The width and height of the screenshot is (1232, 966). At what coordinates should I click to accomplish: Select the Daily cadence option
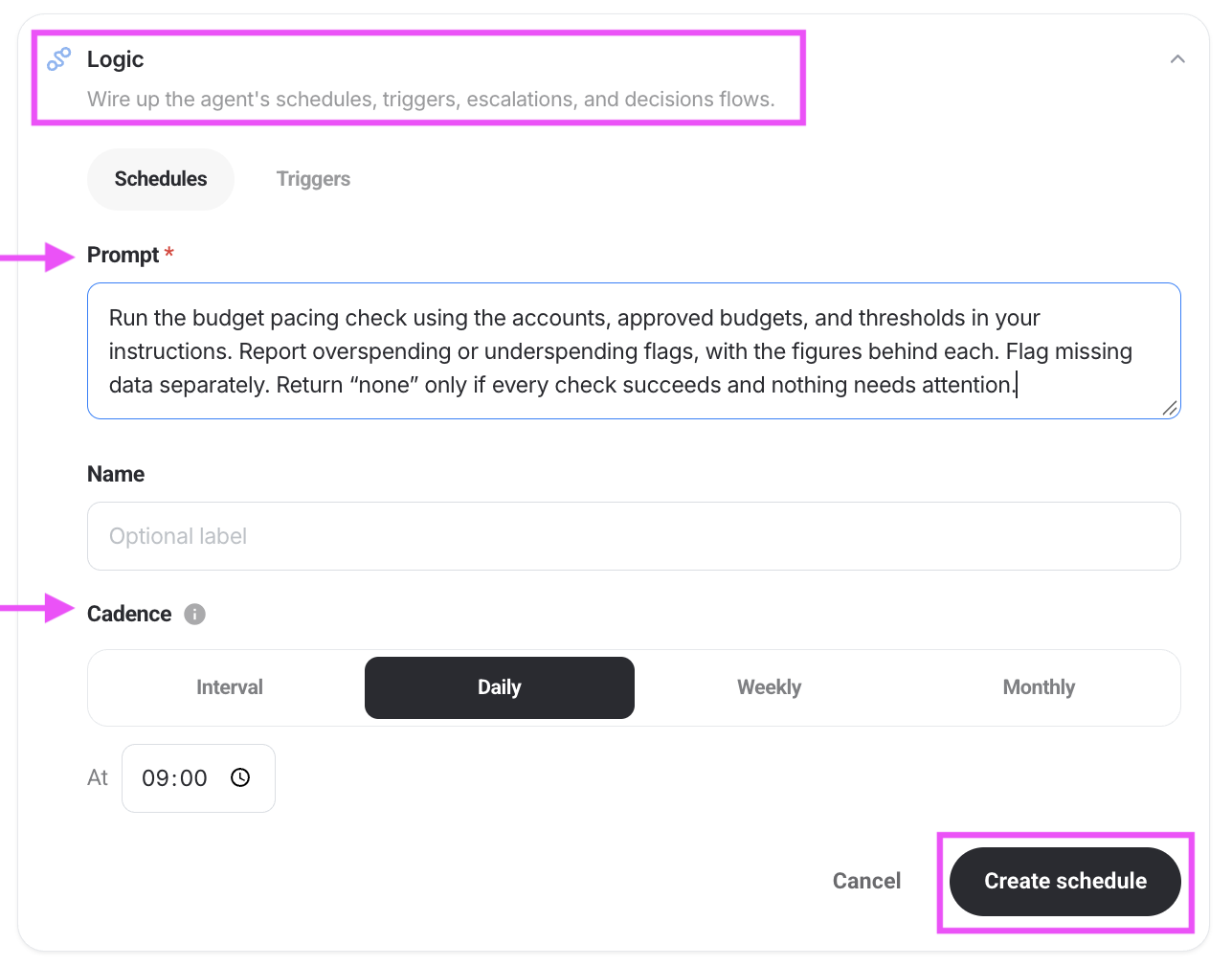click(x=500, y=687)
